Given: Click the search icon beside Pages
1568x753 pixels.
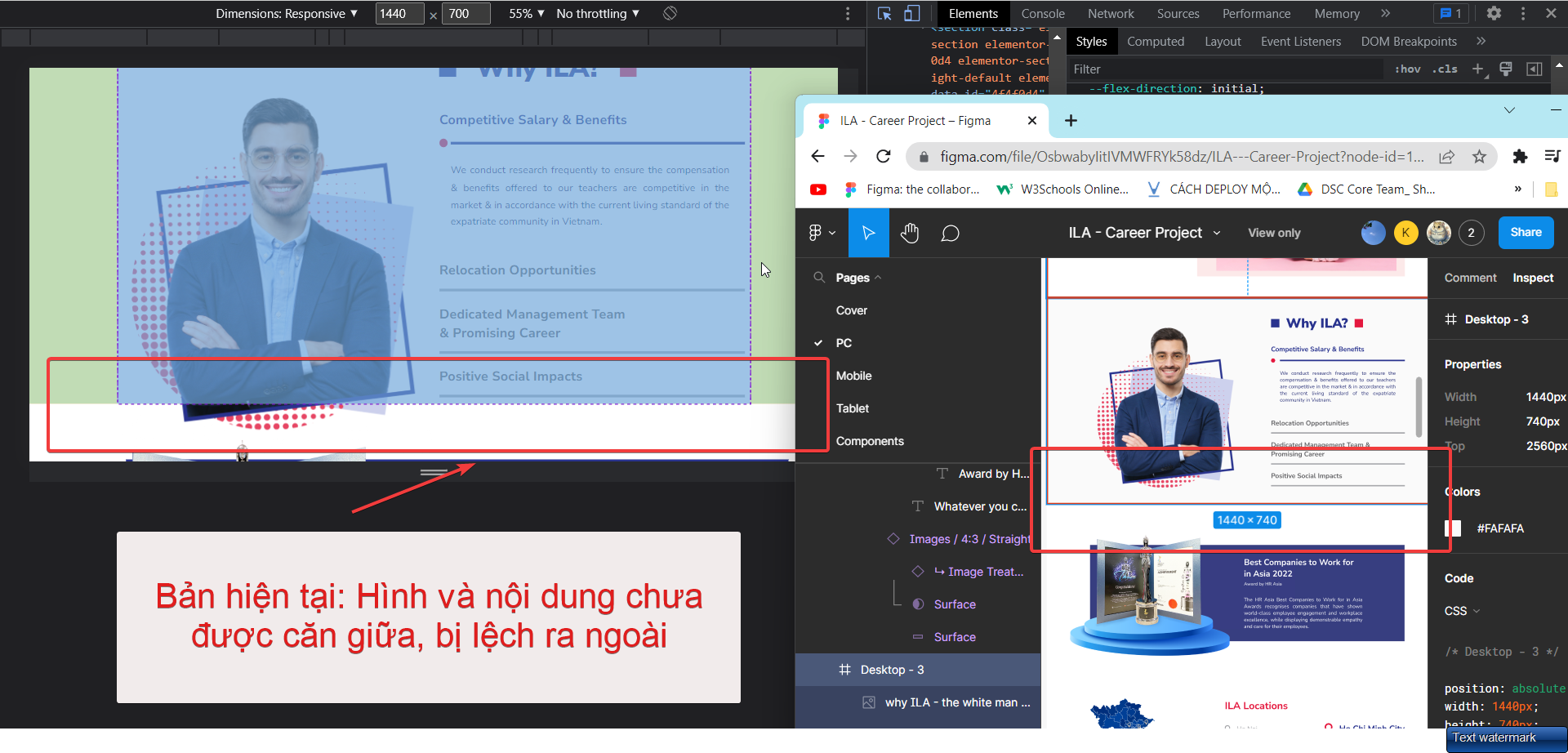Looking at the screenshot, I should click(818, 278).
